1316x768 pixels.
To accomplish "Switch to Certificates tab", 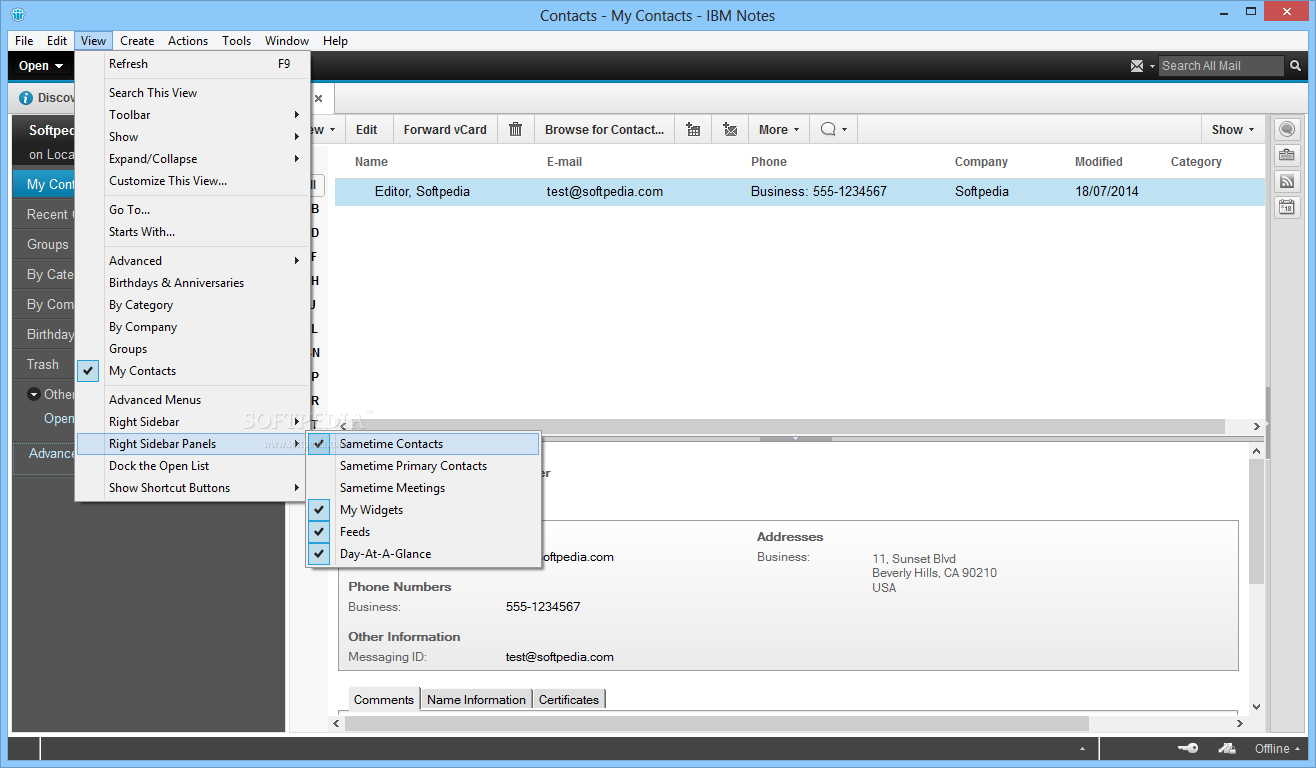I will pyautogui.click(x=569, y=700).
